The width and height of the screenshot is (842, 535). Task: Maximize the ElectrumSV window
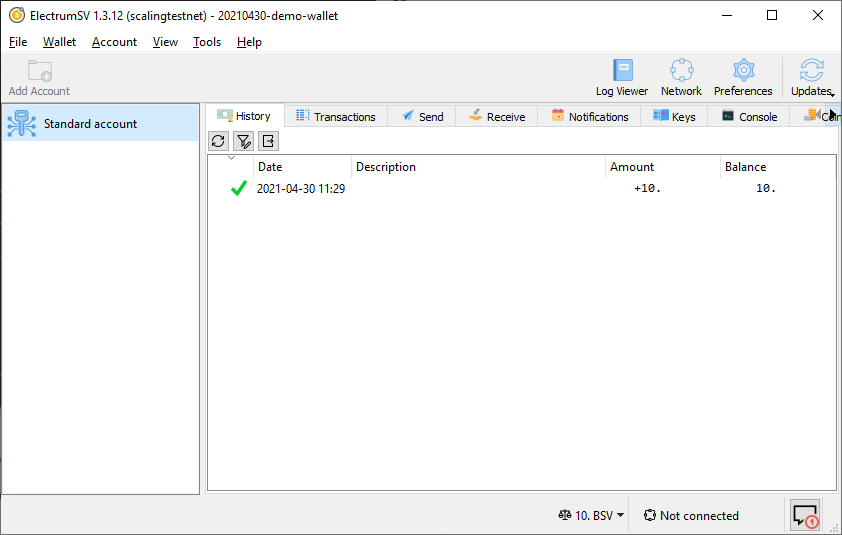pos(772,15)
